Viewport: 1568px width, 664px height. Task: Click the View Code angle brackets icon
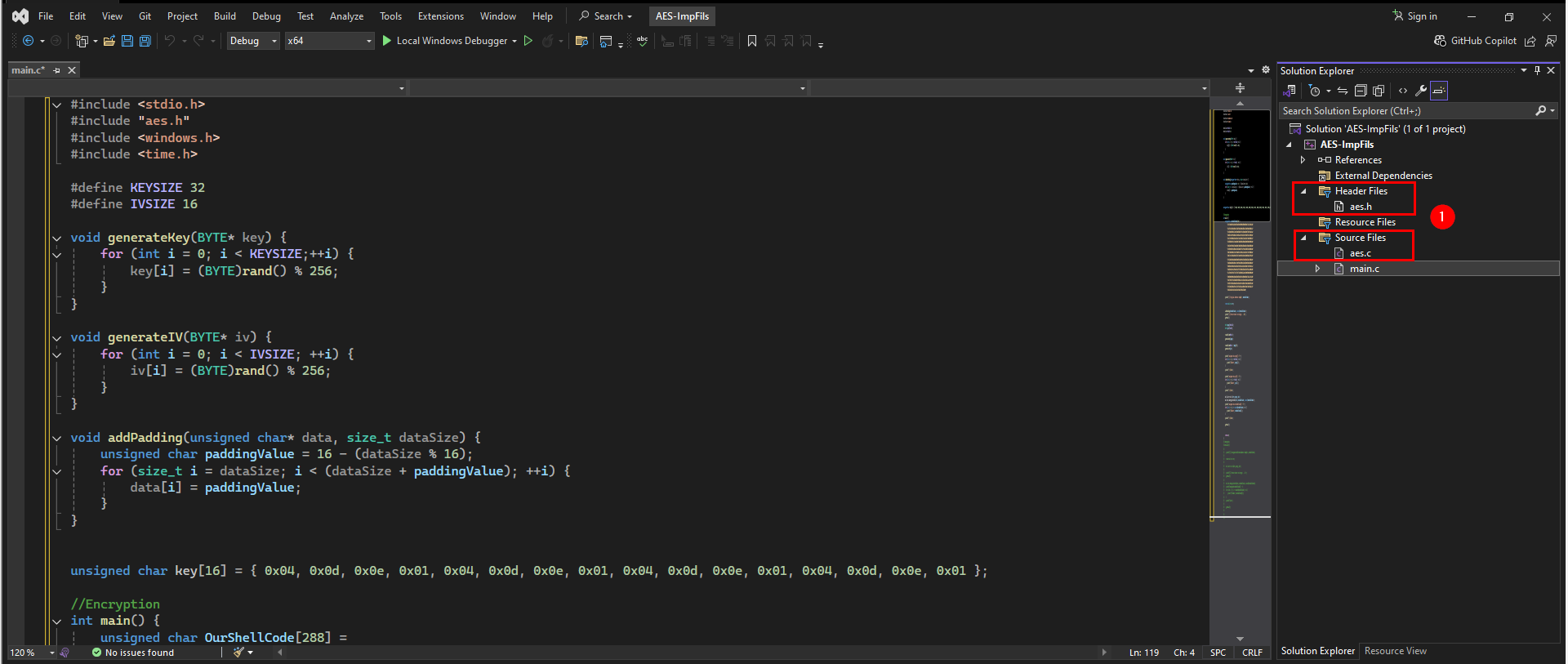(x=1403, y=91)
